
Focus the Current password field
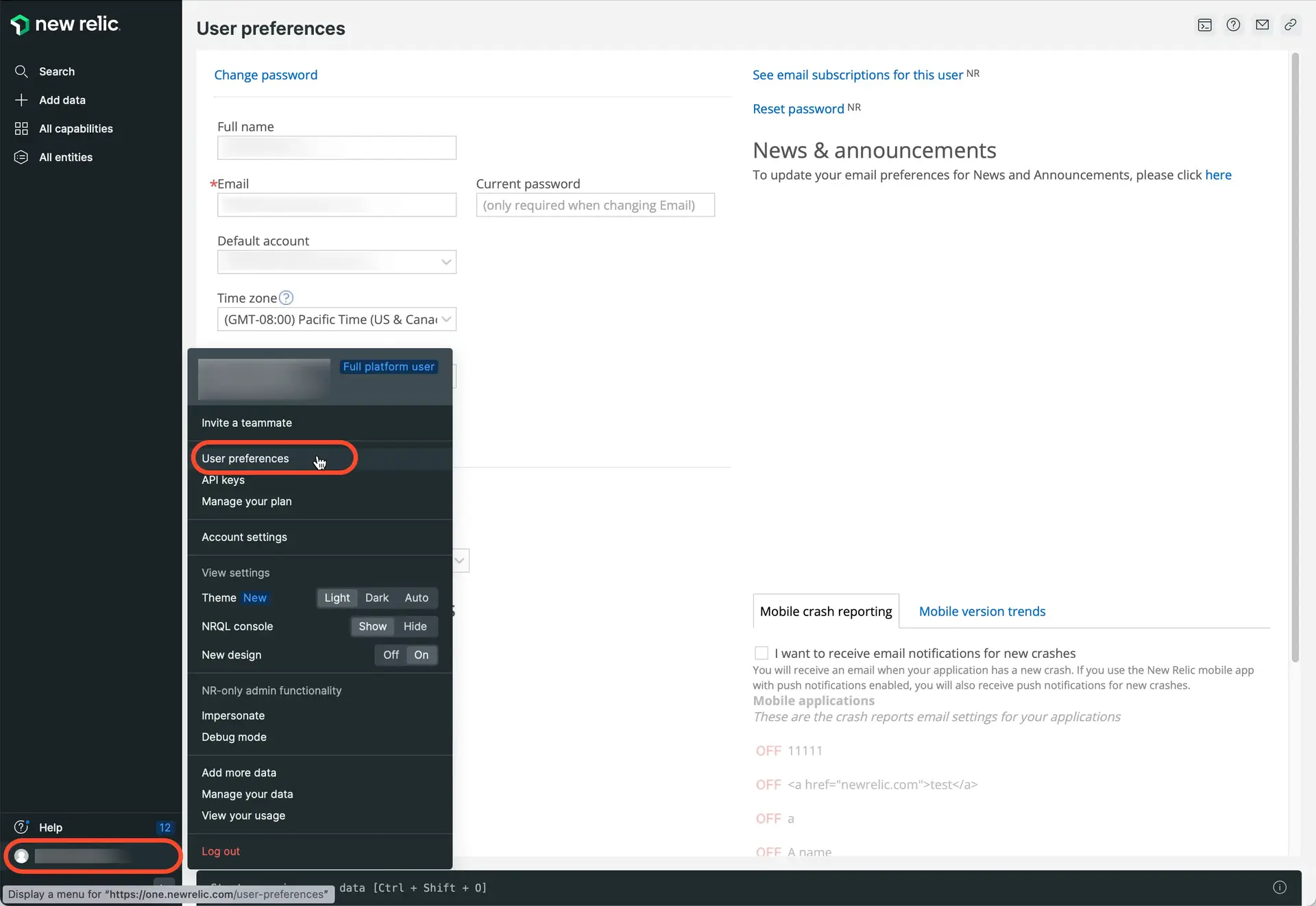click(596, 205)
